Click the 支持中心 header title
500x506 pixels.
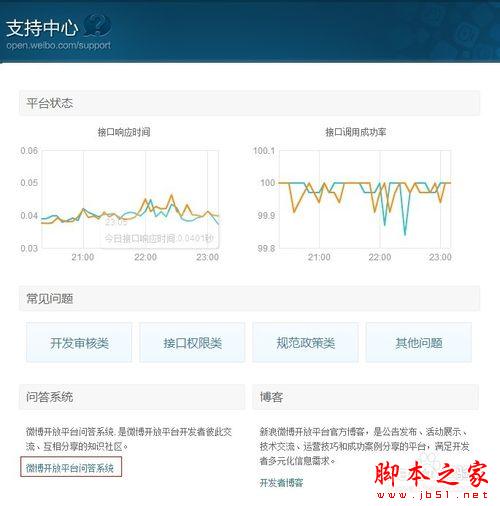[42, 28]
